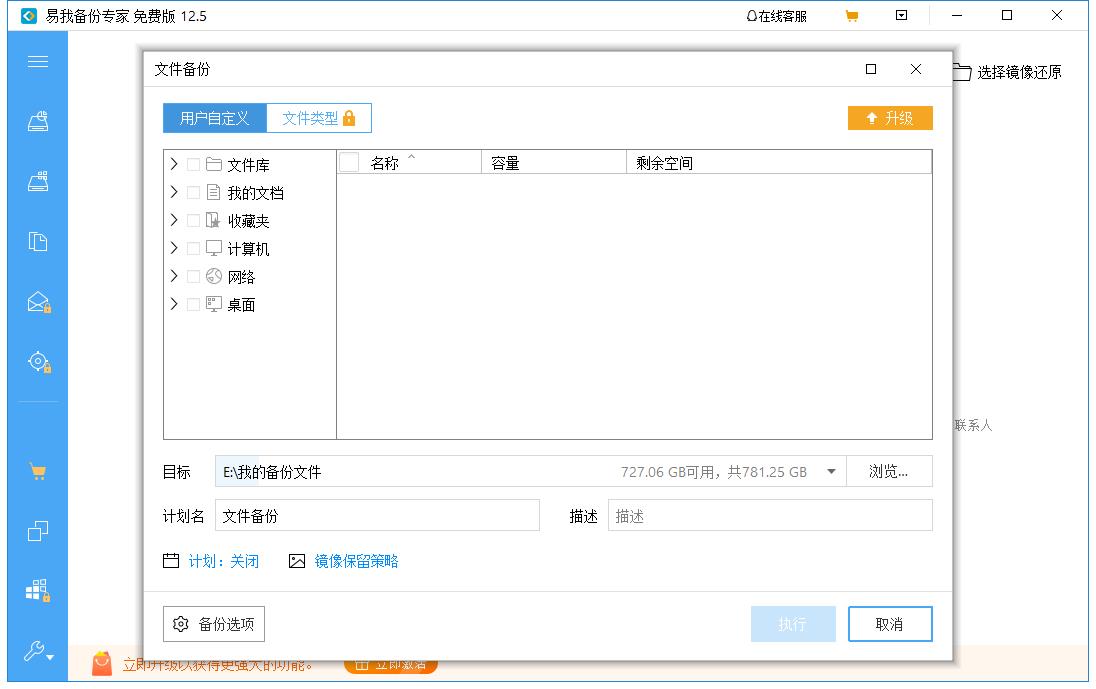1096x689 pixels.
Task: Open the target destination dropdown arrow
Action: tap(831, 472)
